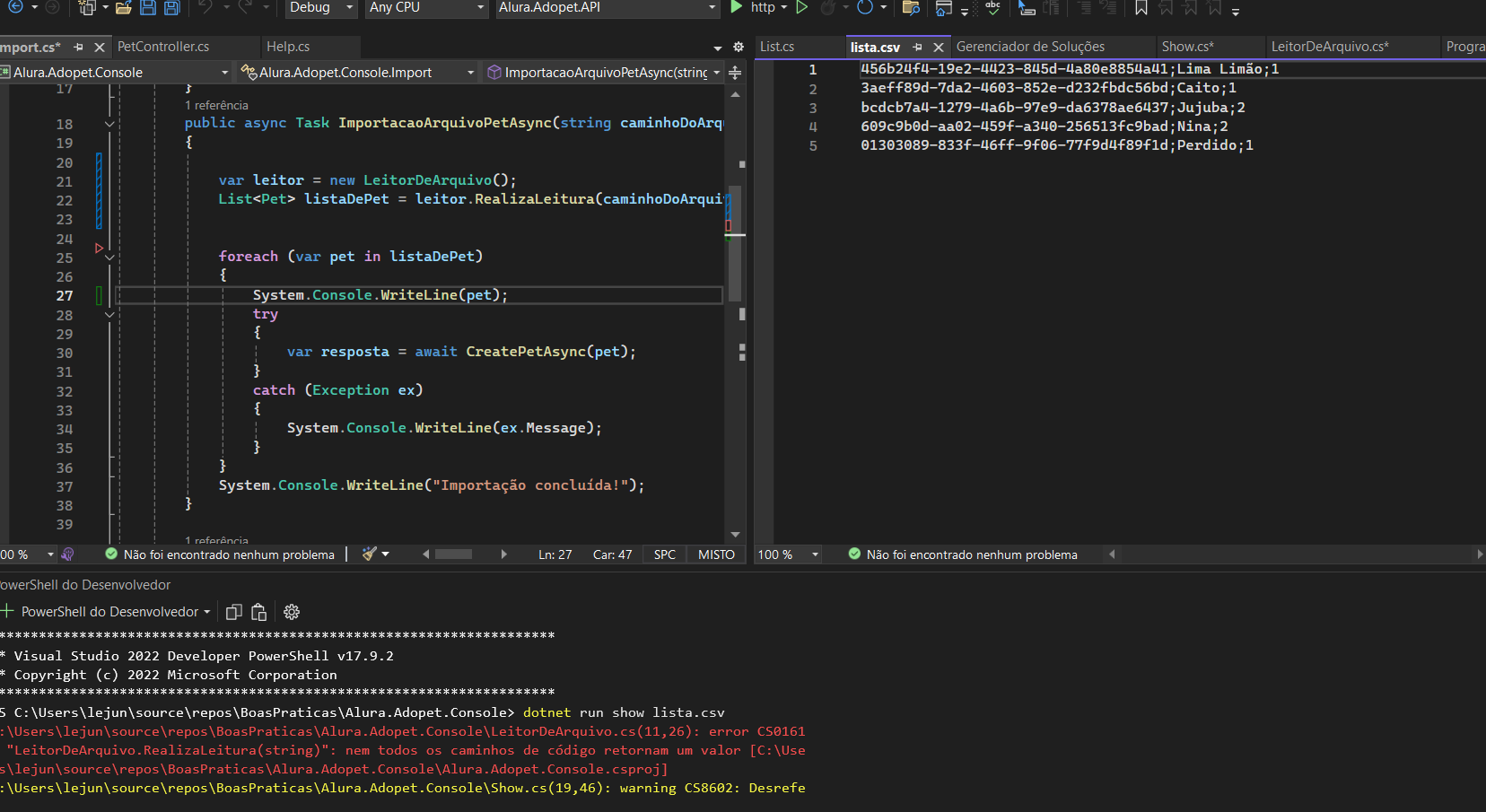The height and width of the screenshot is (812, 1486).
Task: Click the code cleanup broom icon
Action: pyautogui.click(x=370, y=554)
